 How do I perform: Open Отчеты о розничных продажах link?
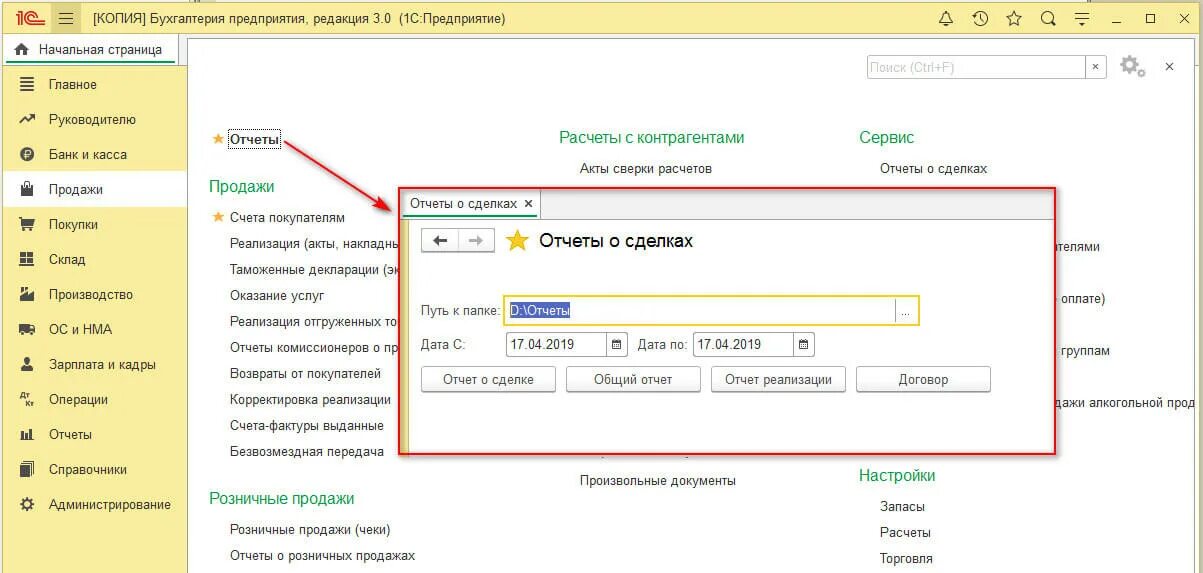322,555
